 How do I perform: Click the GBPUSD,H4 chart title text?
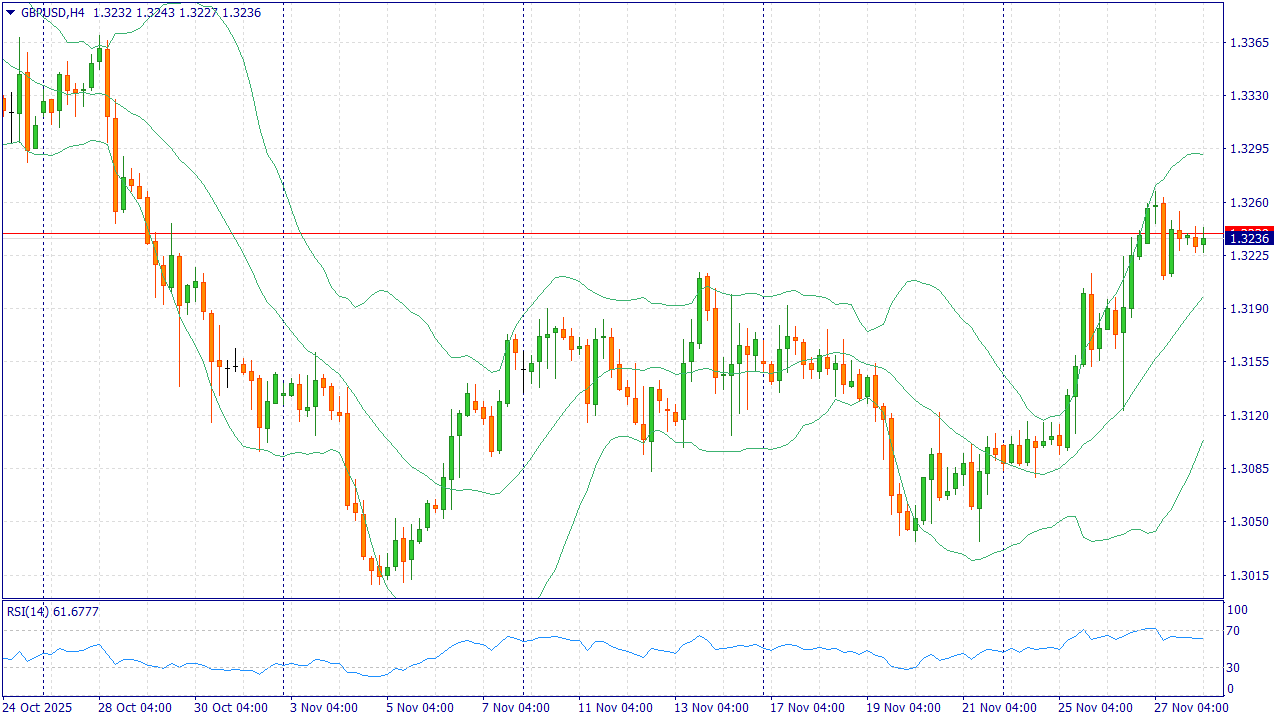53,13
